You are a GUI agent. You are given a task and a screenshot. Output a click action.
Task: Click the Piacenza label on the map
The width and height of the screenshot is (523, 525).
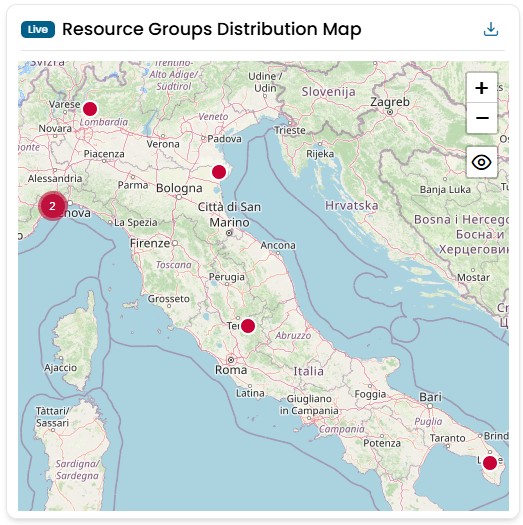104,154
